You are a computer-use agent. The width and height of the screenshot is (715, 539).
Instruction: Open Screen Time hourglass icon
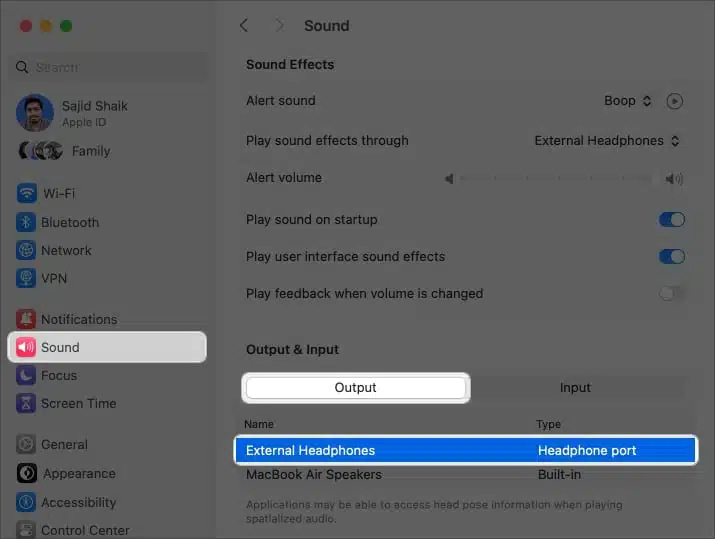pos(26,403)
